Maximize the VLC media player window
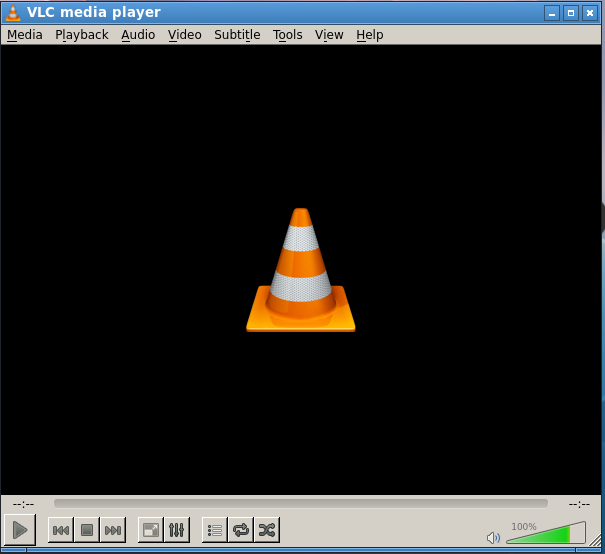The height and width of the screenshot is (554, 605). coord(571,13)
